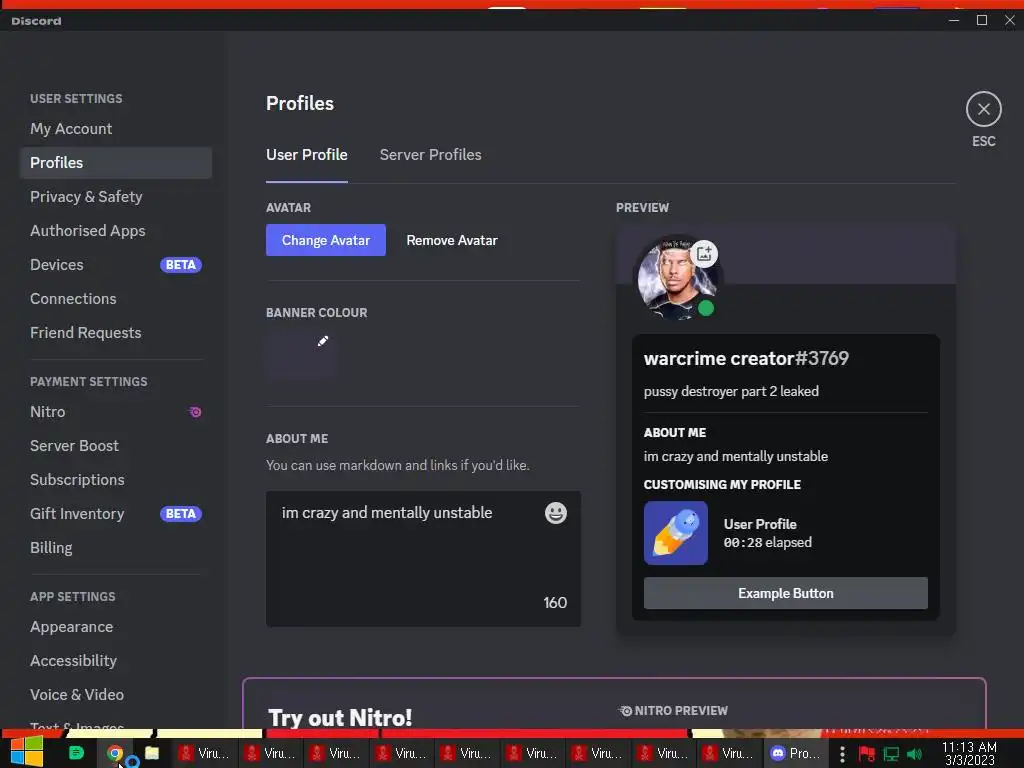Click the 'Try out Nitro!' heading
Viewport: 1024px width, 768px height.
pyautogui.click(x=340, y=718)
